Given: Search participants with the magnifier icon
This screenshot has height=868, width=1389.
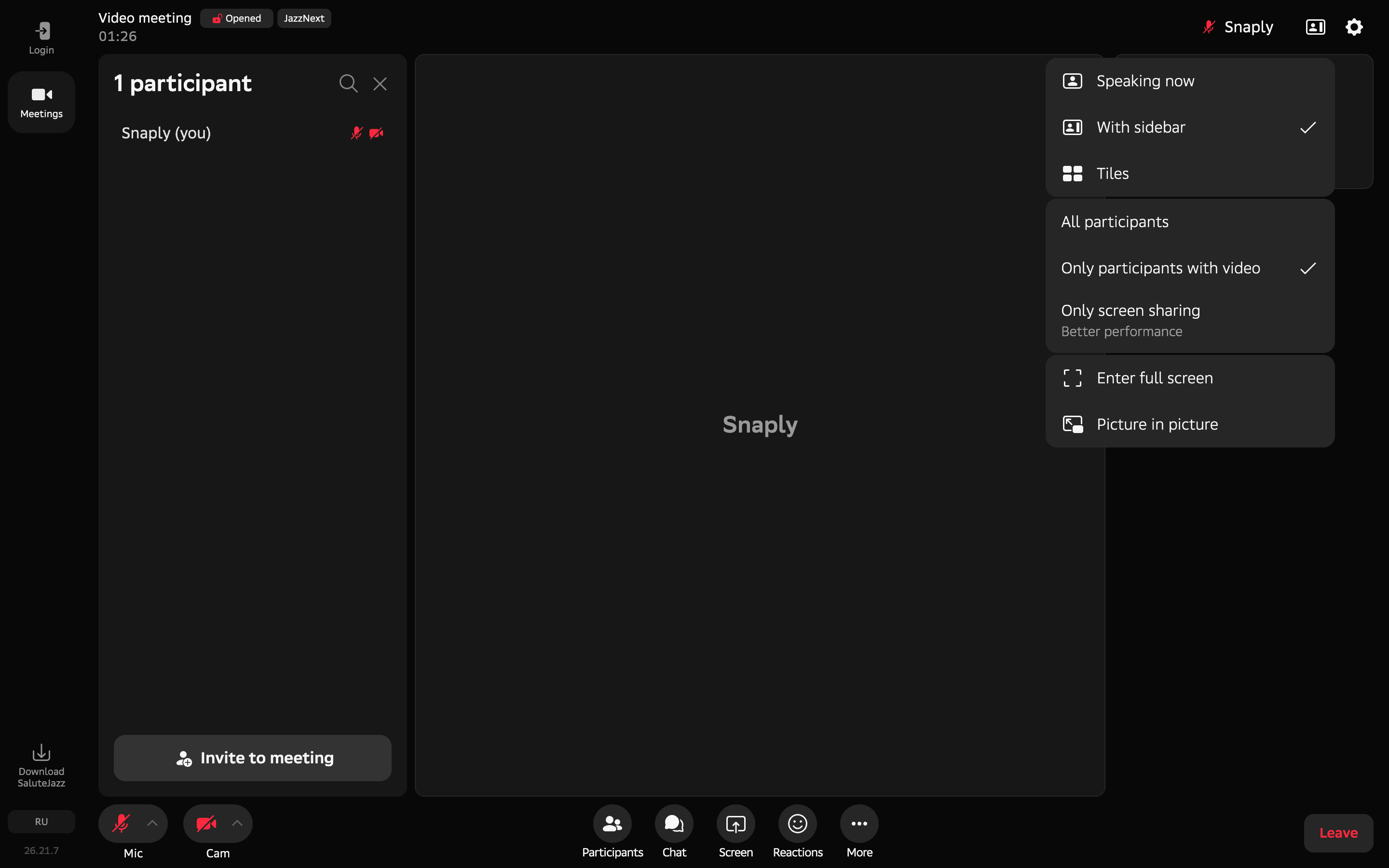Looking at the screenshot, I should point(348,84).
